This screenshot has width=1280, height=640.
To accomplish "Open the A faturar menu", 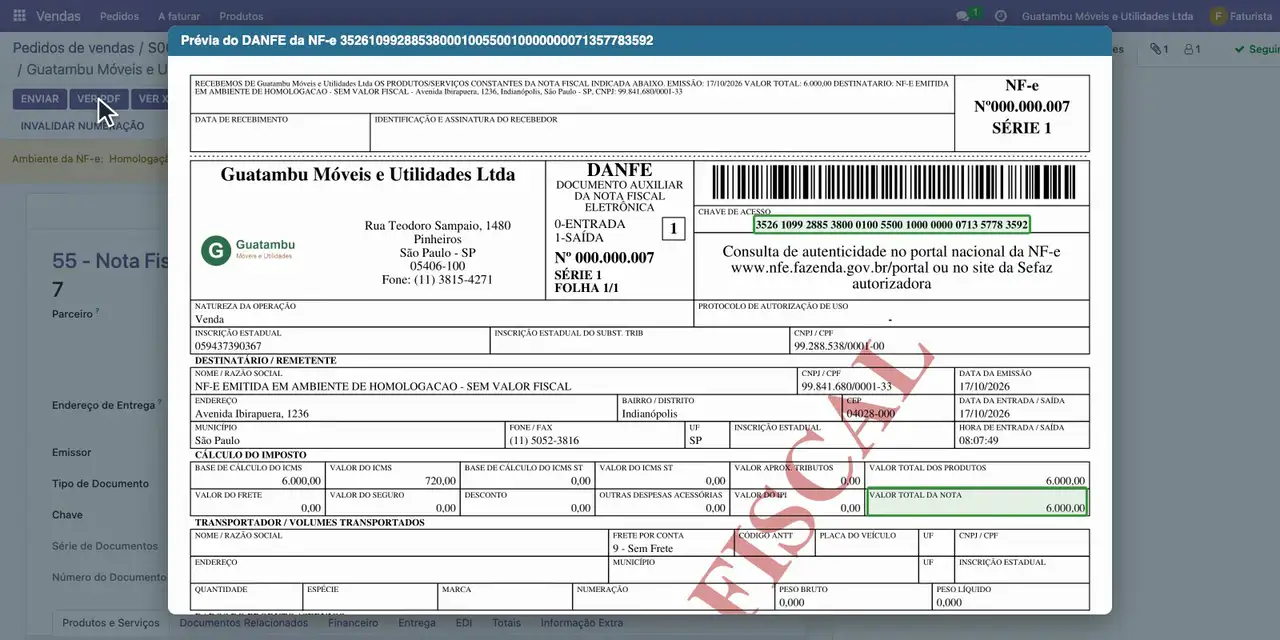I will click(179, 16).
